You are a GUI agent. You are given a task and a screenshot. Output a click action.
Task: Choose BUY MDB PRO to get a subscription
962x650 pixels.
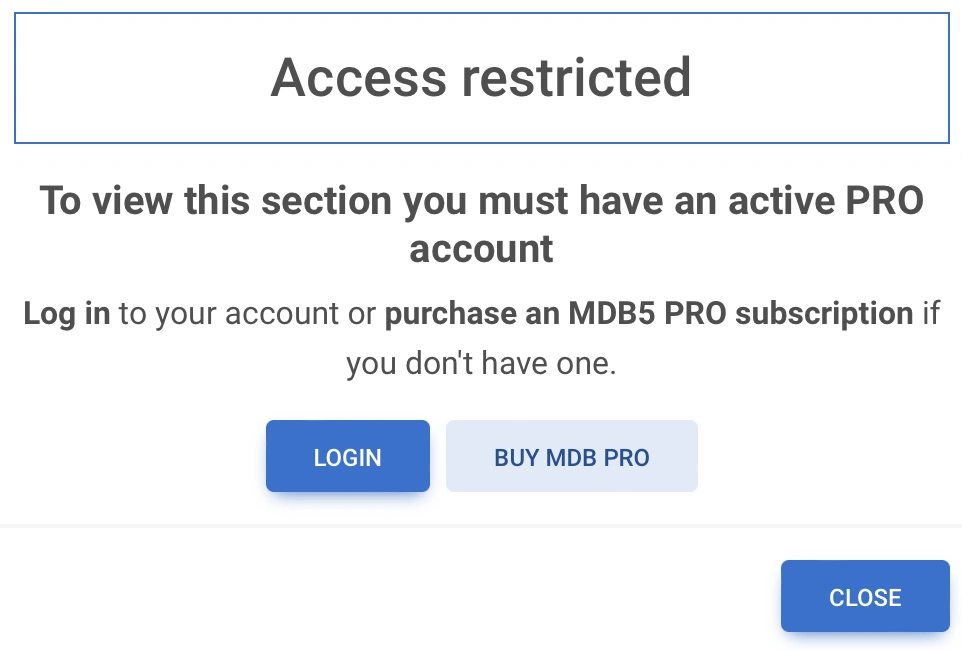click(571, 457)
